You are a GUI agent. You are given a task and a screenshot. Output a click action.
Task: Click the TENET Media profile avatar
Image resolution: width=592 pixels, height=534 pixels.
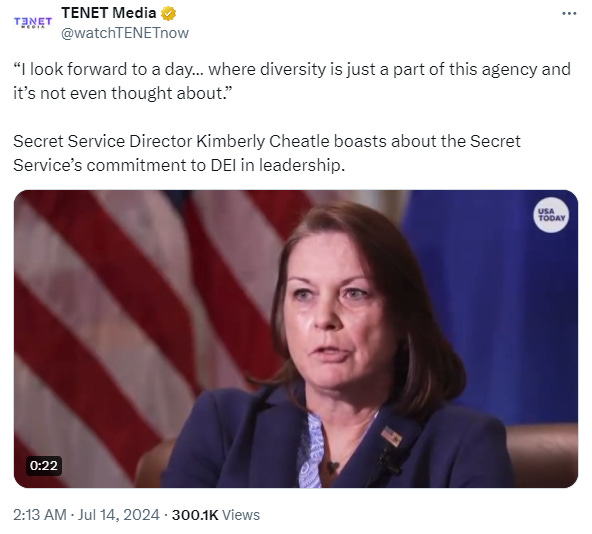33,22
